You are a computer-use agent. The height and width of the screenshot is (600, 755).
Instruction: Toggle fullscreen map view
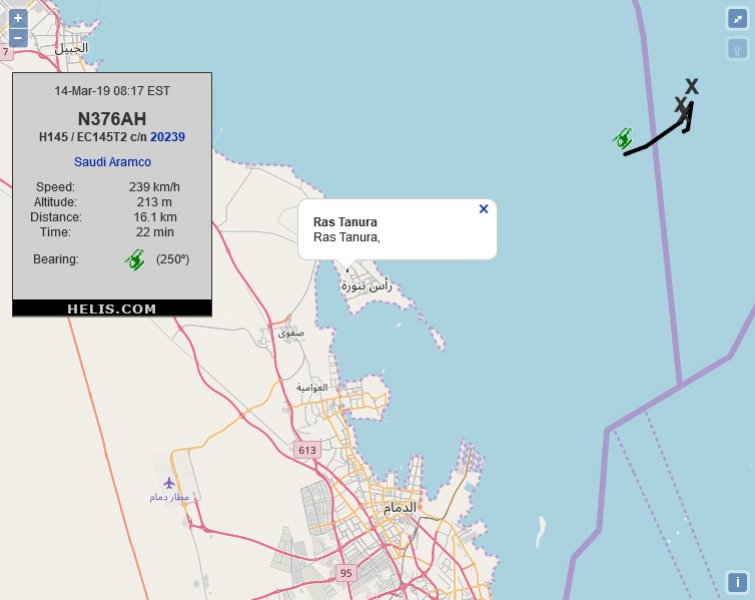tap(737, 18)
